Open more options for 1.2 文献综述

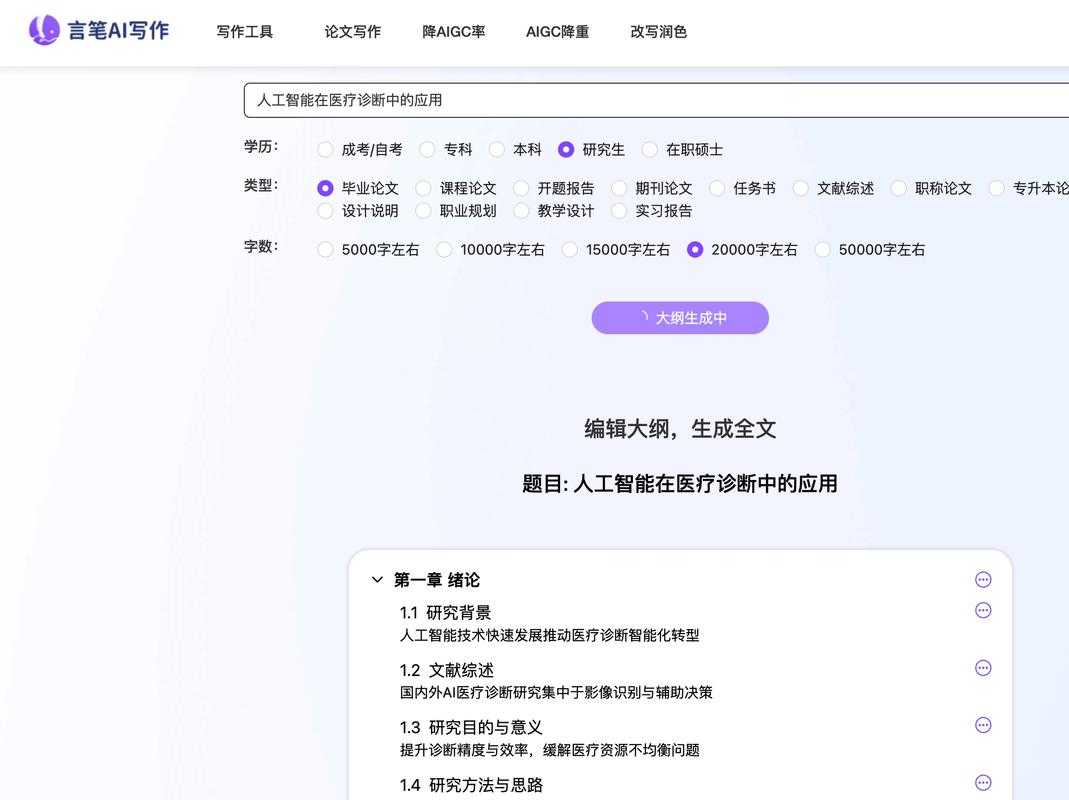point(982,668)
